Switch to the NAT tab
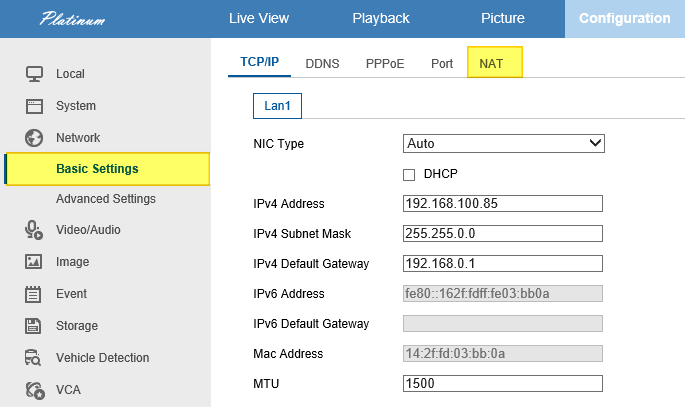The width and height of the screenshot is (685, 407). click(x=491, y=63)
